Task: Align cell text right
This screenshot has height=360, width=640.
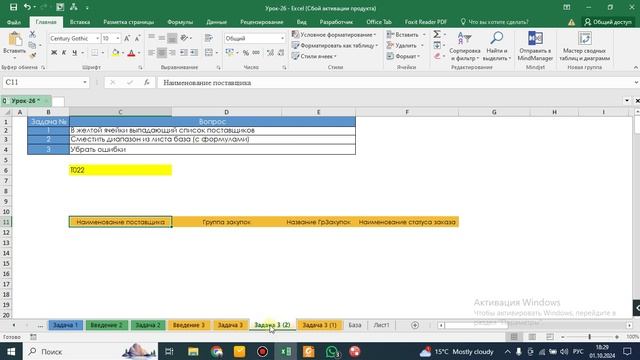Action: [x=172, y=53]
